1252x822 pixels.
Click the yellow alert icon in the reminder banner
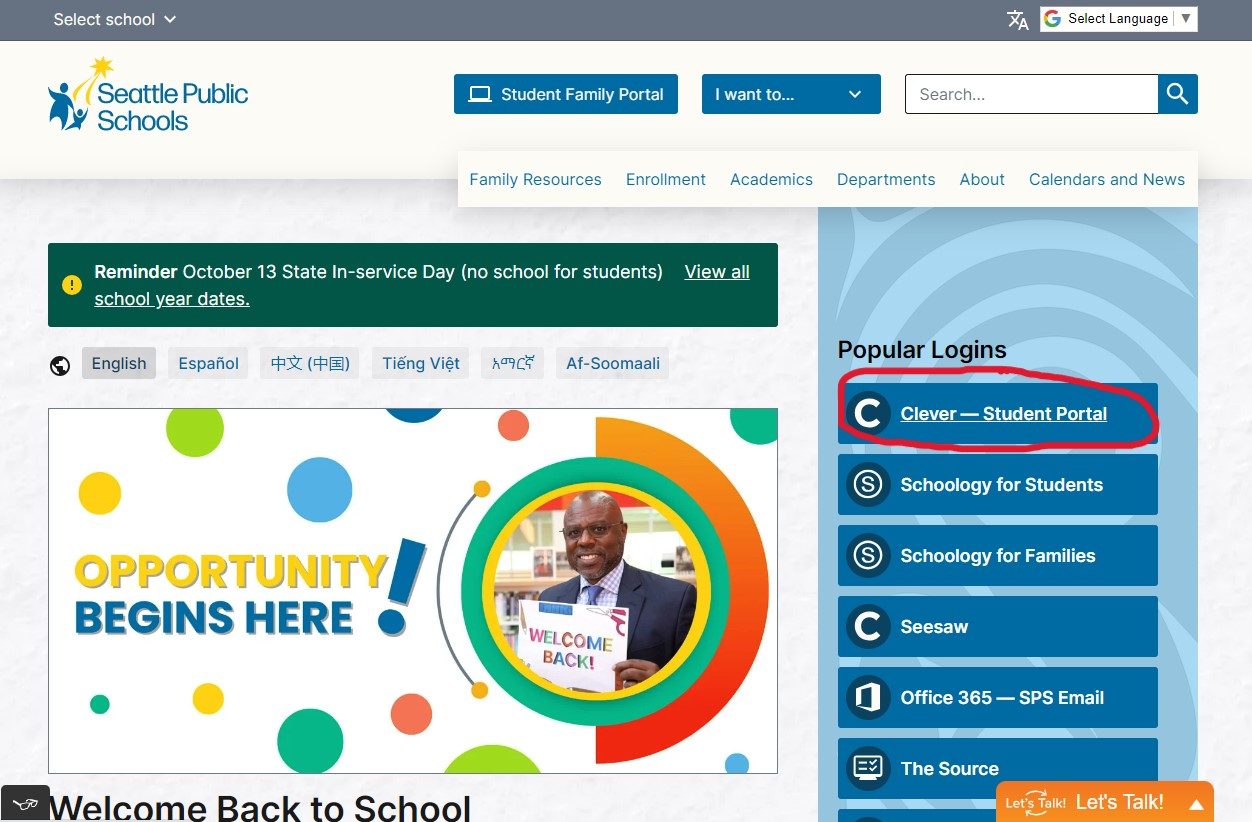[x=72, y=285]
